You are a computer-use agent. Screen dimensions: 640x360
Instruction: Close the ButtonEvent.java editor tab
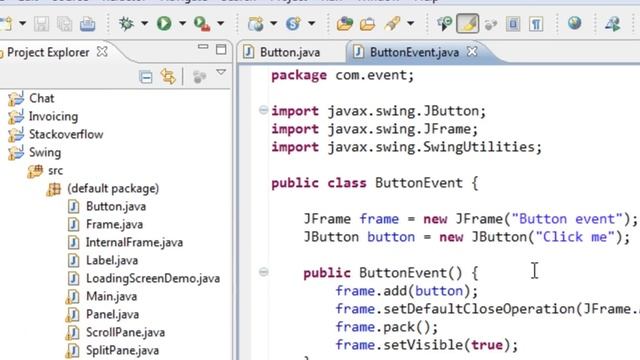pyautogui.click(x=472, y=51)
